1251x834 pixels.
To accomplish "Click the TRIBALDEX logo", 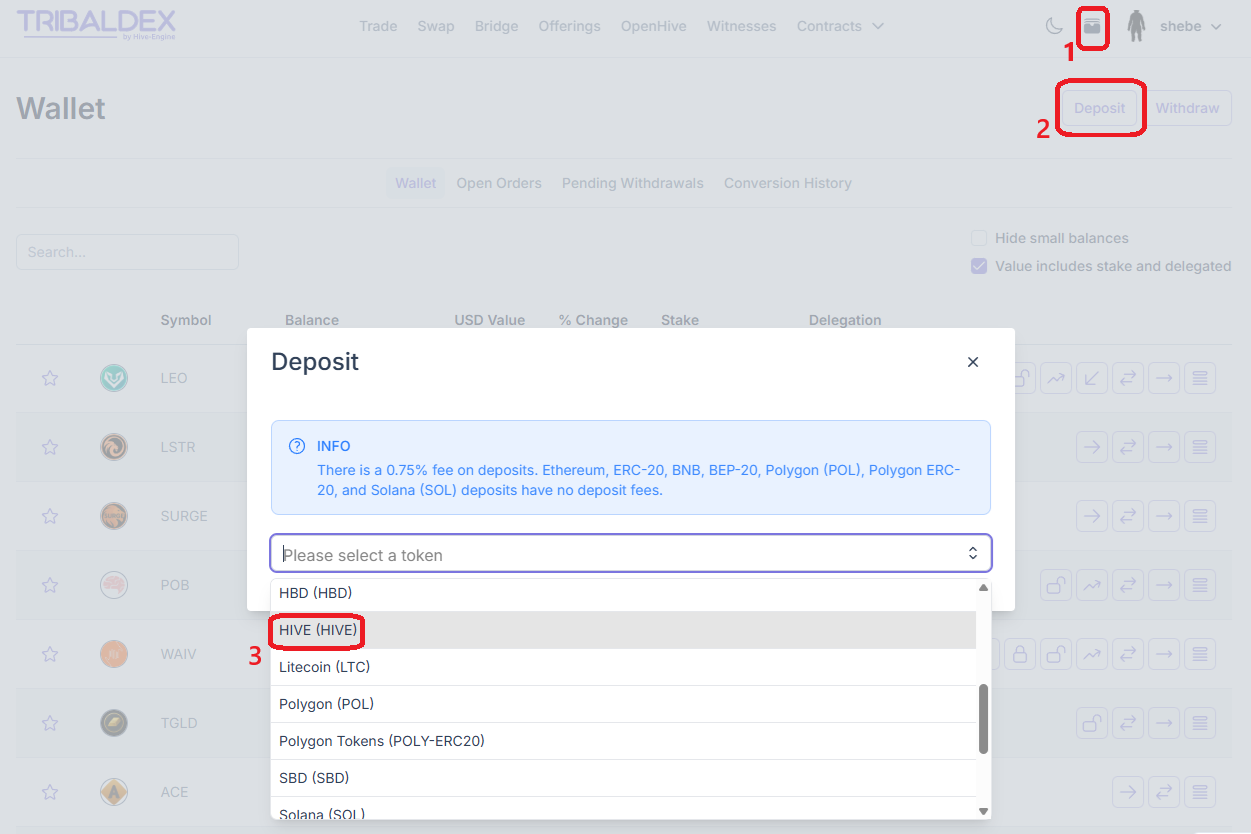I will (96, 24).
